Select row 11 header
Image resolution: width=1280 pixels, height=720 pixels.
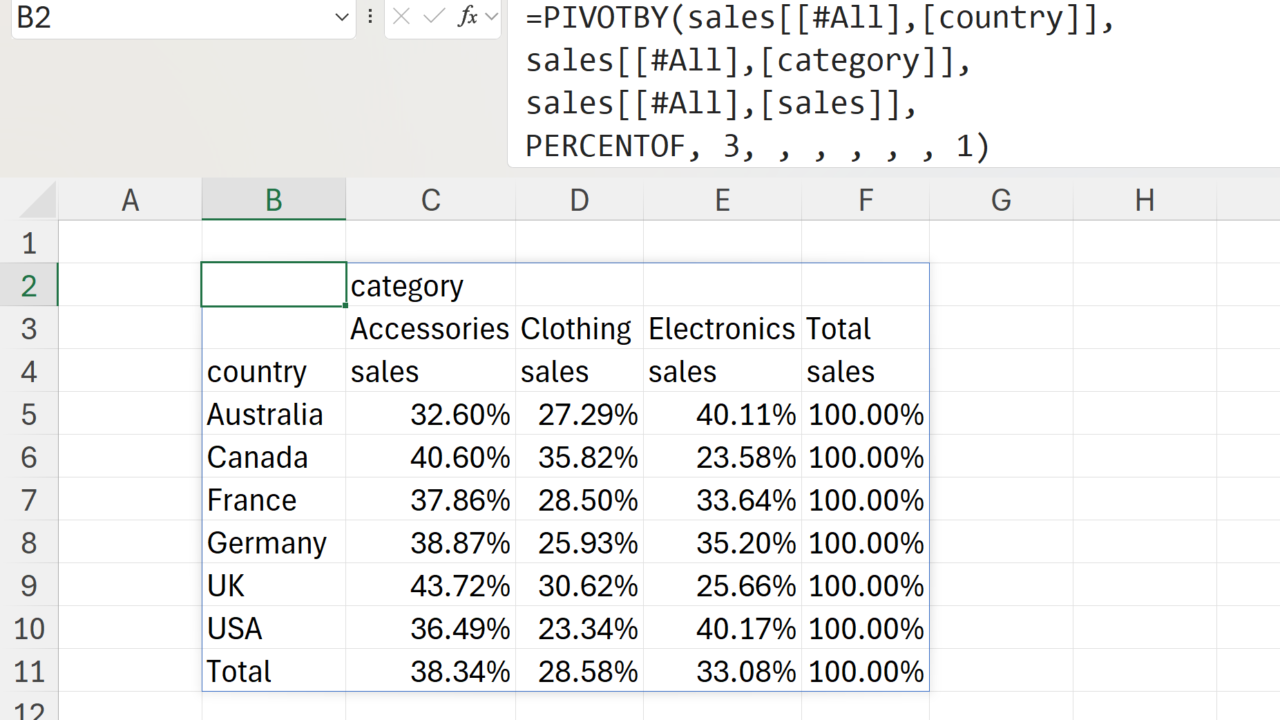pos(28,671)
